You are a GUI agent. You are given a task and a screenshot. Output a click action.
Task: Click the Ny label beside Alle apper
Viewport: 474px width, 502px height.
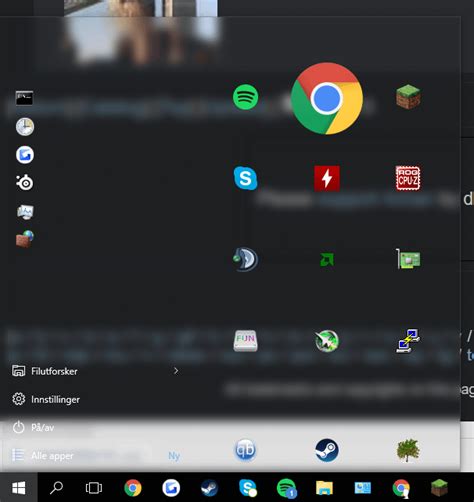pos(174,456)
